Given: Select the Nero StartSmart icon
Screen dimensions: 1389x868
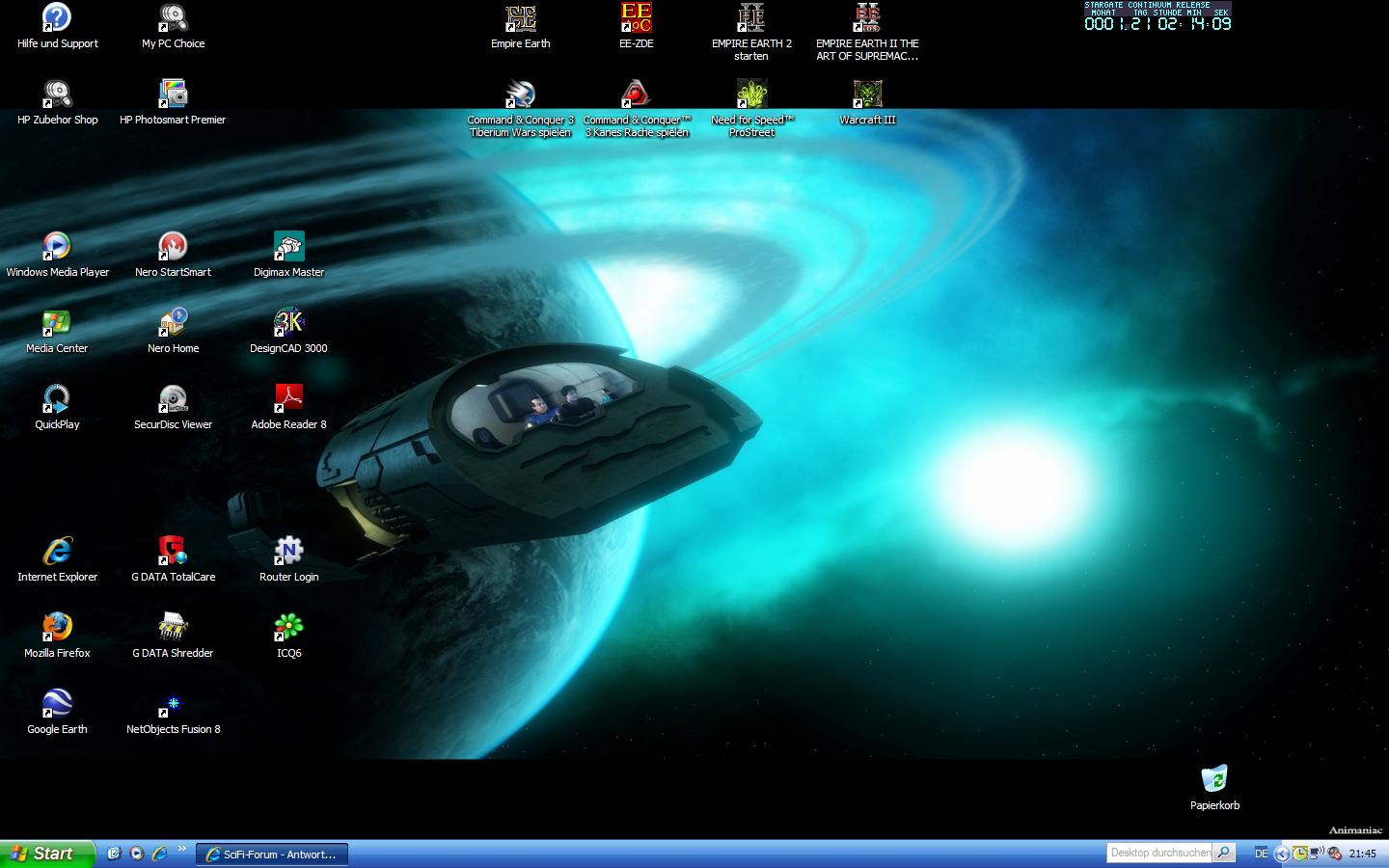Looking at the screenshot, I should click(173, 247).
